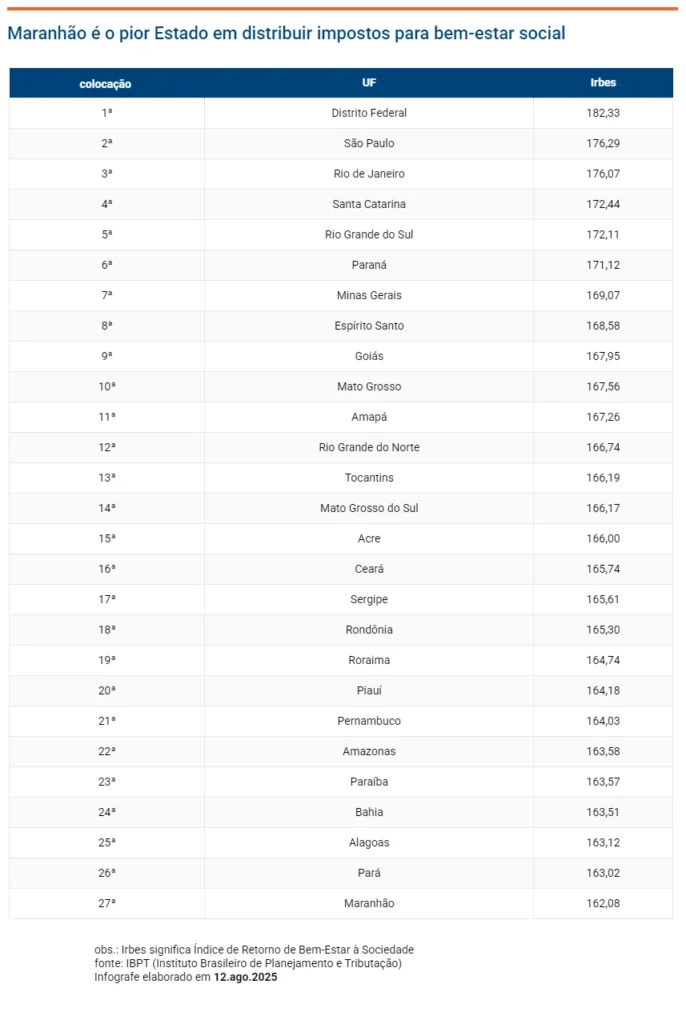Click the Irbes value 168,58
Screen dimensions: 686x1024
pyautogui.click(x=603, y=326)
